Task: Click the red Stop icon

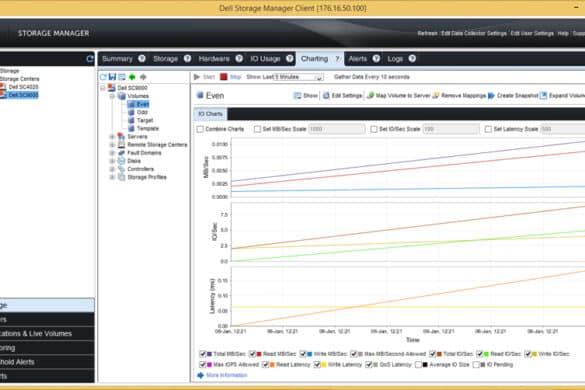Action: click(223, 77)
